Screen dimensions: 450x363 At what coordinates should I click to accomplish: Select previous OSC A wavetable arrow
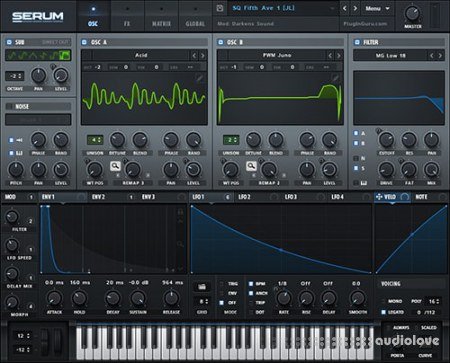pyautogui.click(x=194, y=55)
